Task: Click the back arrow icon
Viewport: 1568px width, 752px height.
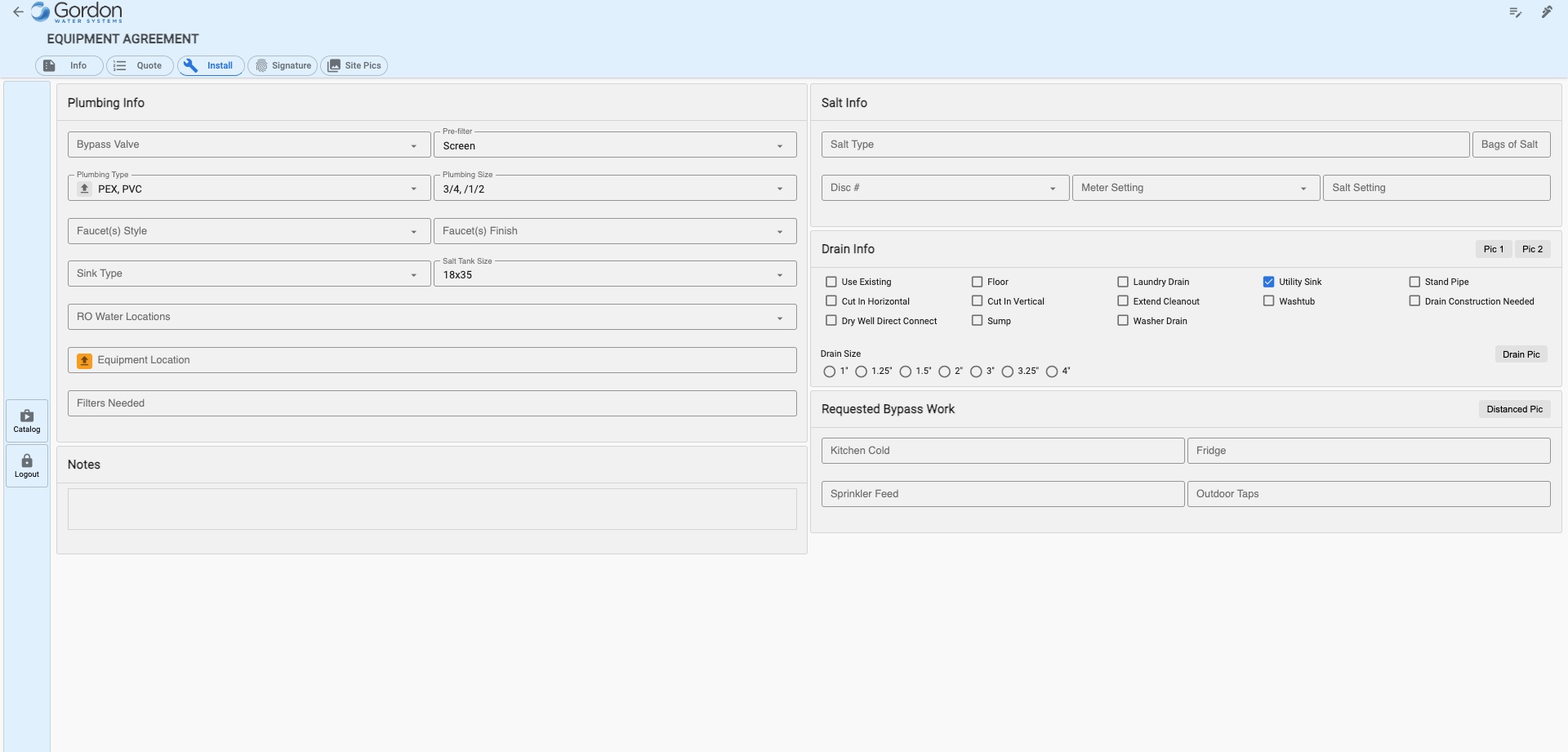Action: [18, 12]
